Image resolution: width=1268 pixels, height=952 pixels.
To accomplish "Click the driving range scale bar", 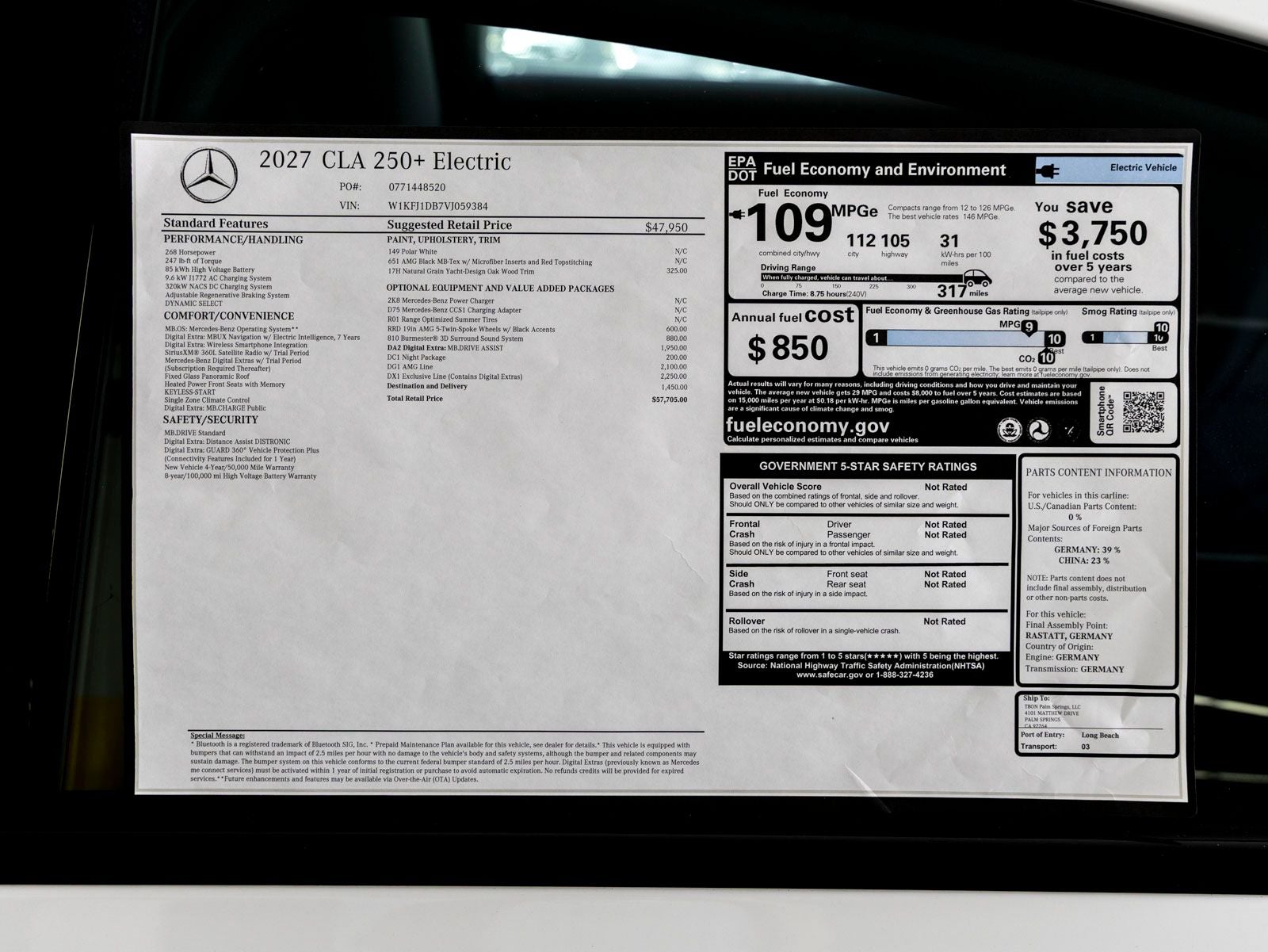I will [x=862, y=278].
